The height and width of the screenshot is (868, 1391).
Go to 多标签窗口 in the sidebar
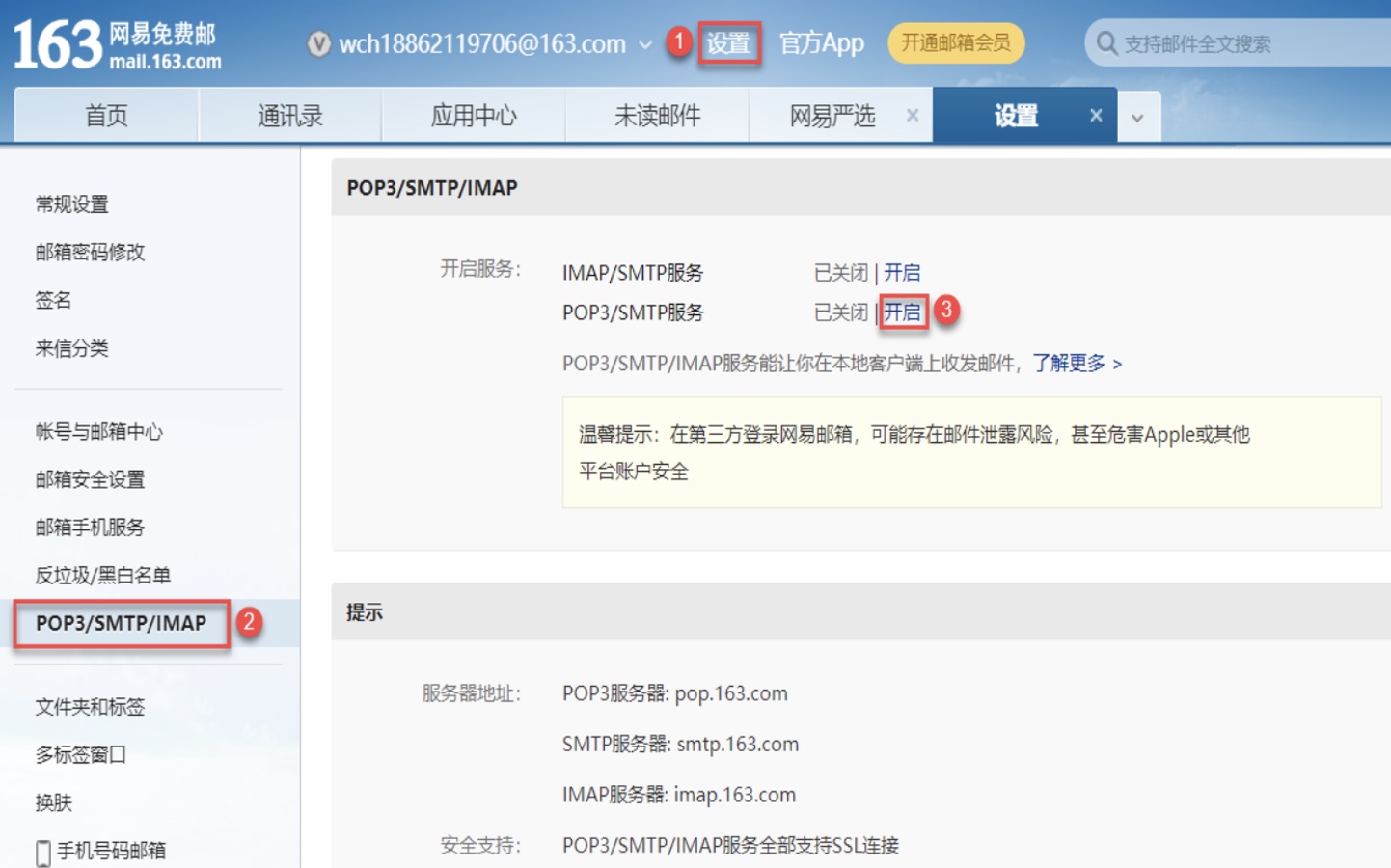(x=81, y=755)
